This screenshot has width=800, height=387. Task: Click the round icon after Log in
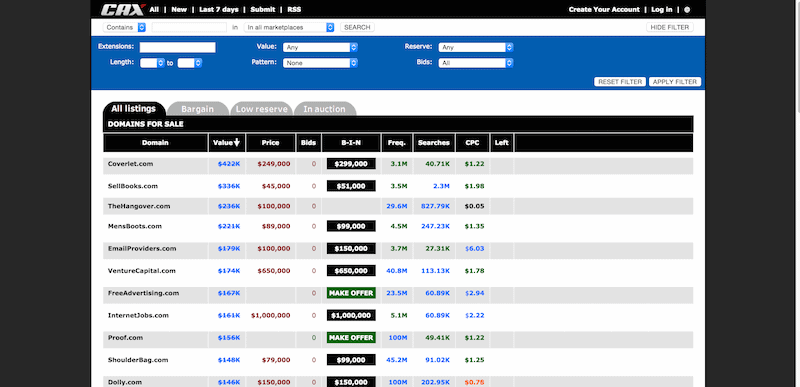click(x=687, y=10)
